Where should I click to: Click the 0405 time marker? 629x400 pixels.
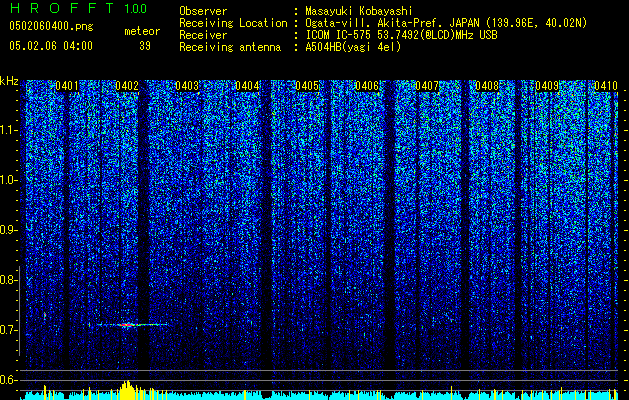point(307,86)
